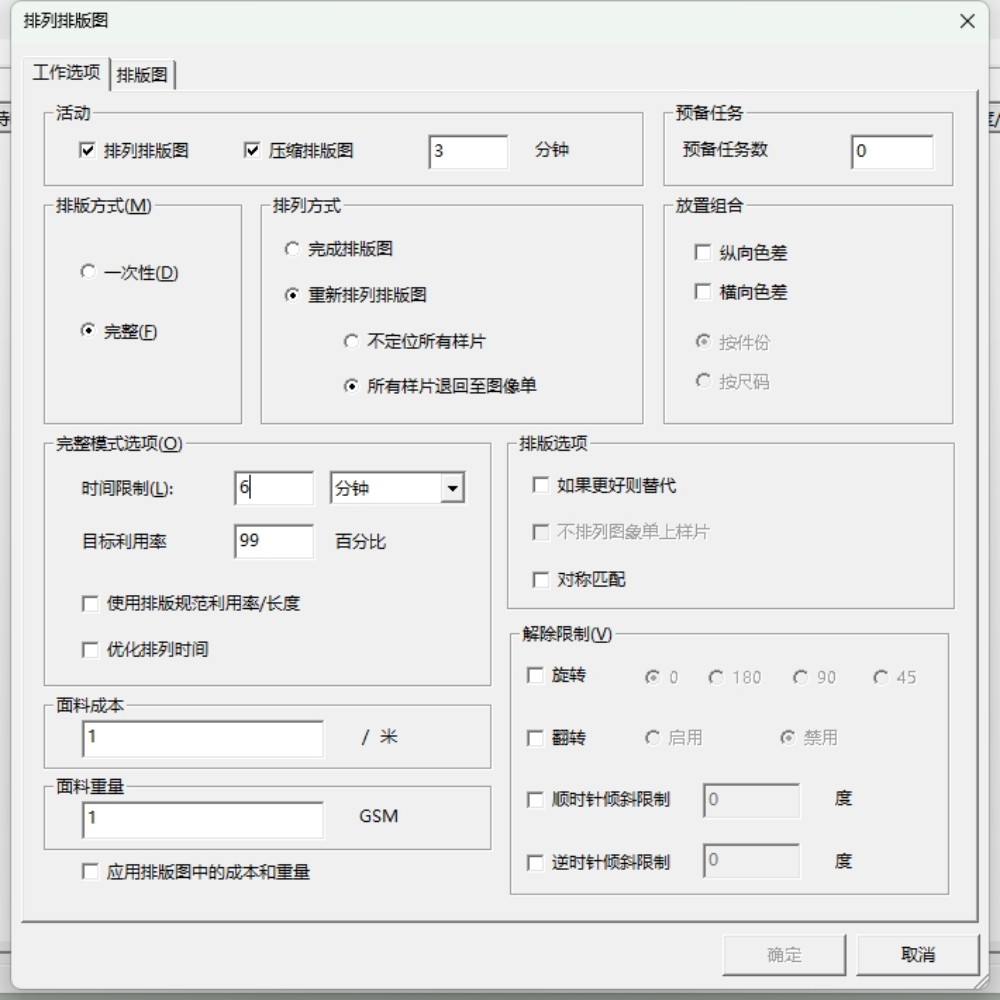Enable the 纵向色差 checkbox
Image resolution: width=1000 pixels, height=1000 pixels.
click(x=703, y=253)
